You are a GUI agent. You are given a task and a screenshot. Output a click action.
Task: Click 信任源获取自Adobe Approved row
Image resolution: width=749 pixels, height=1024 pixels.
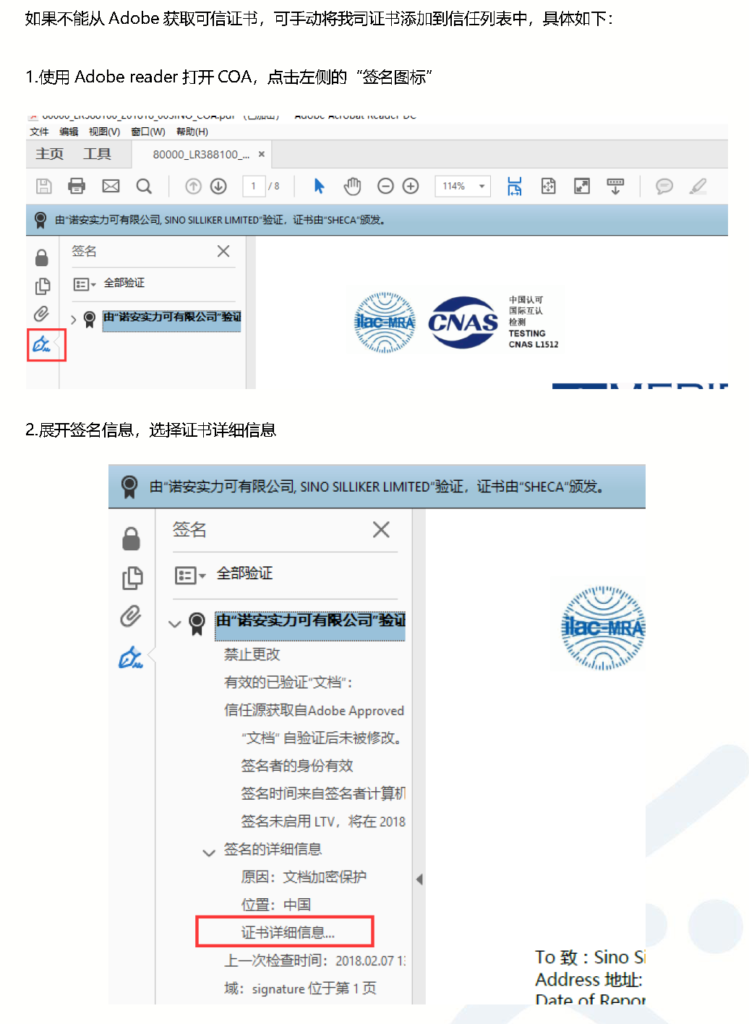click(314, 711)
